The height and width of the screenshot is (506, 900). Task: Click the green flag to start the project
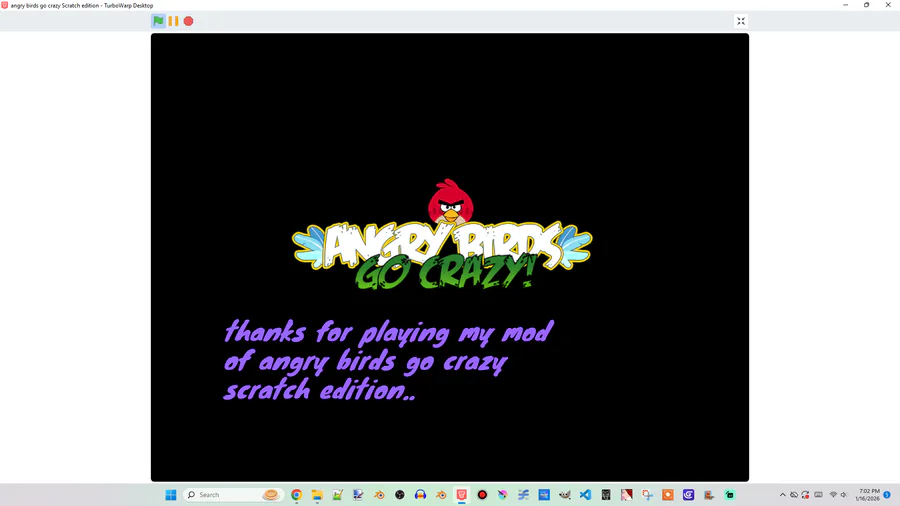[158, 21]
